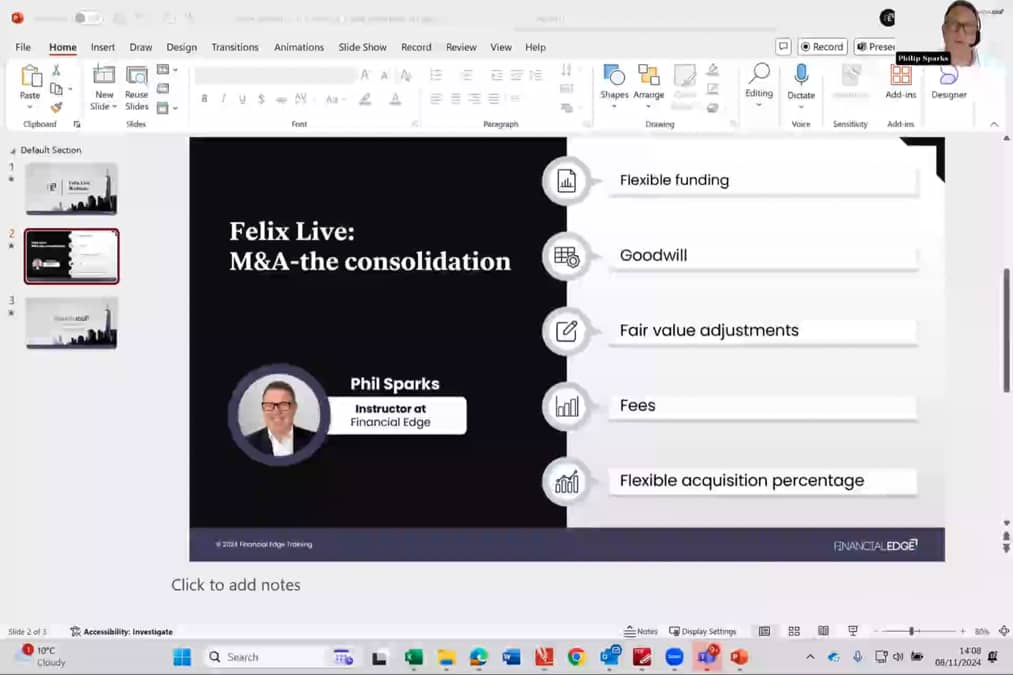
Task: Click the bullets list icon
Action: [x=436, y=75]
